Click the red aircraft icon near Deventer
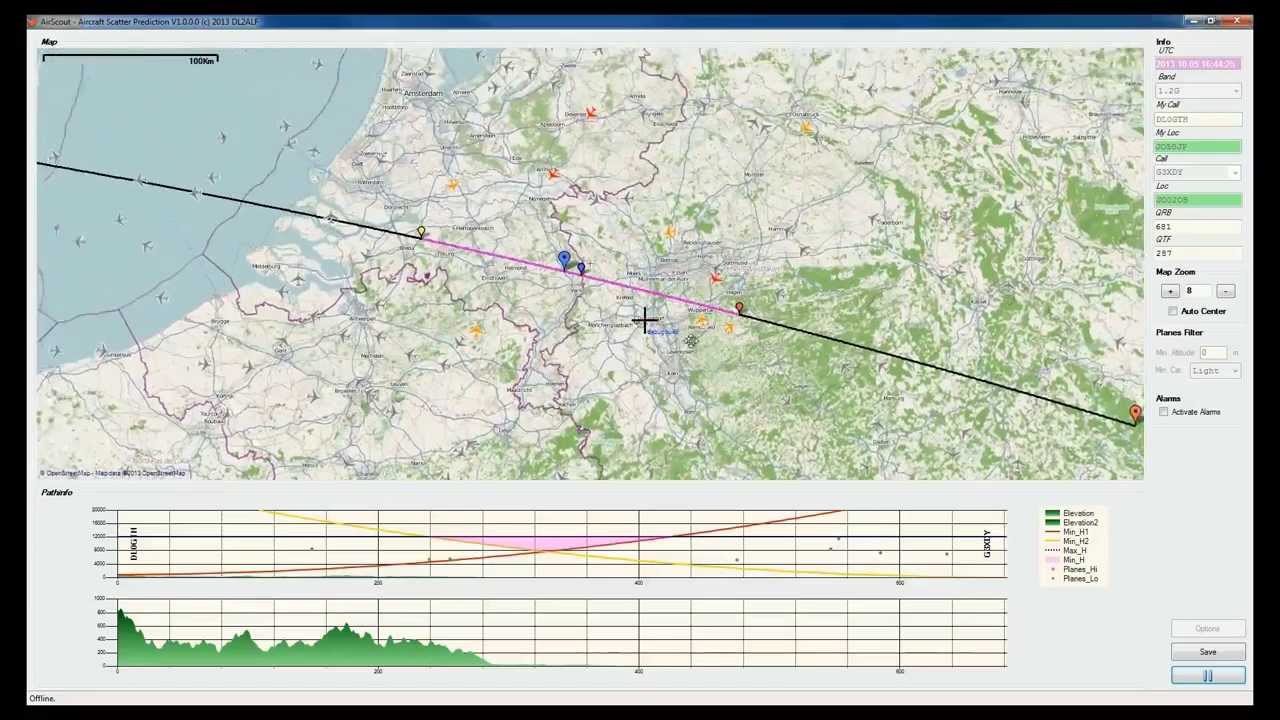1280x720 pixels. [x=591, y=114]
